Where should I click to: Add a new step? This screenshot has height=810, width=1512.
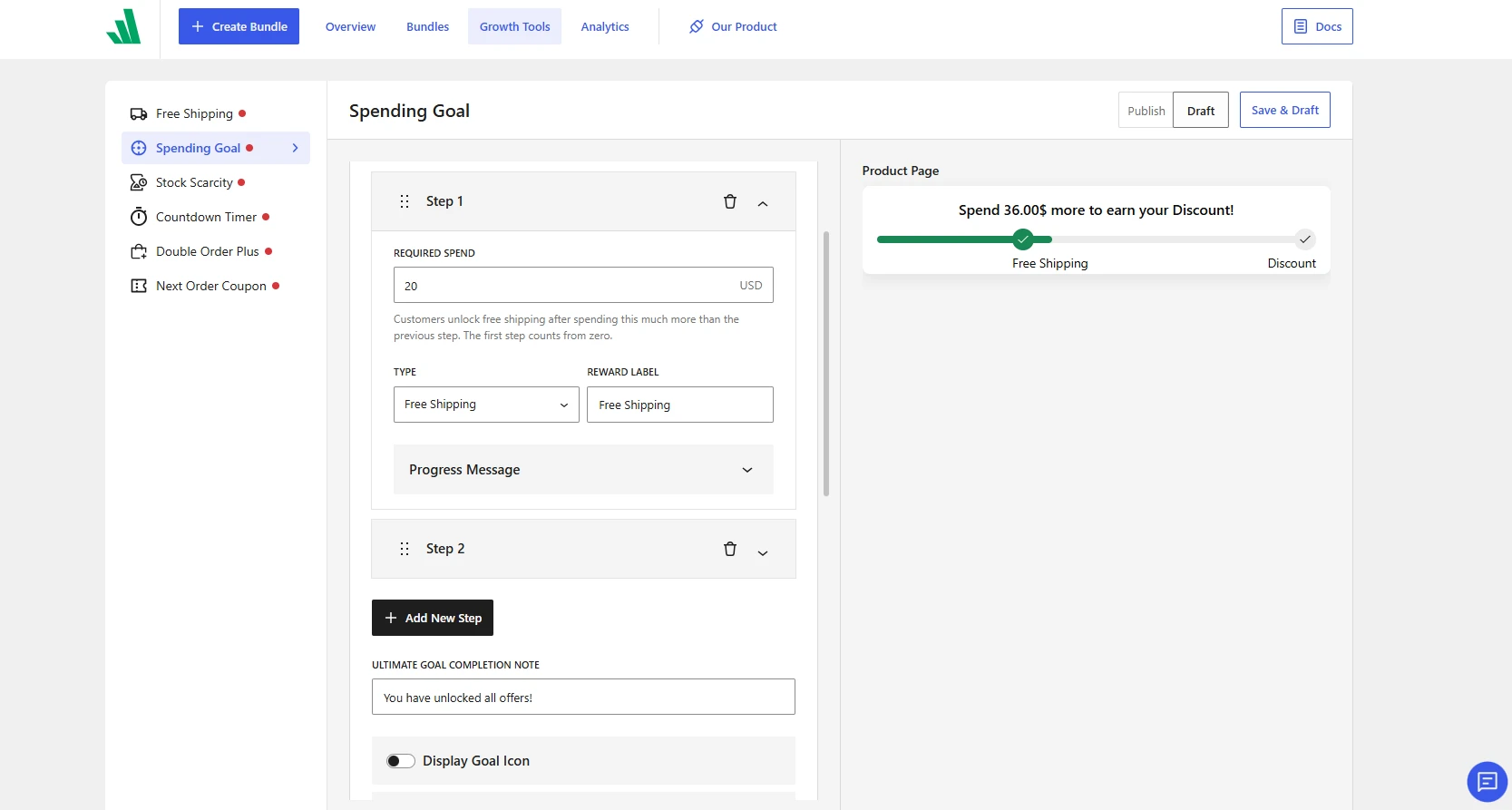[433, 618]
